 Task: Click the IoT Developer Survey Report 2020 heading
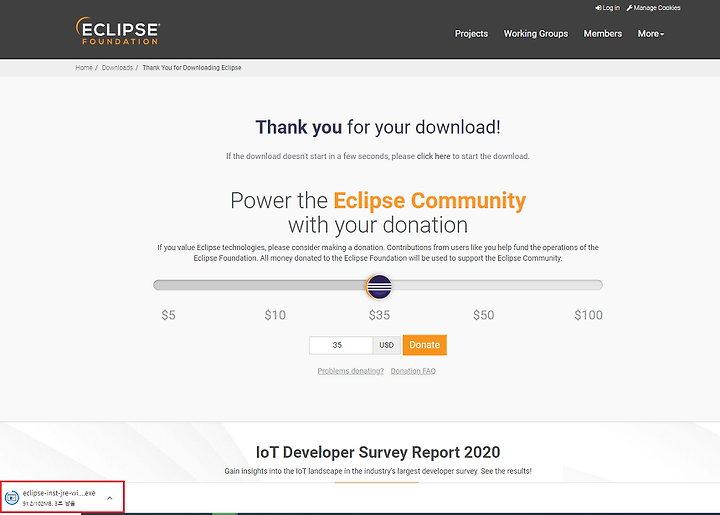click(377, 452)
